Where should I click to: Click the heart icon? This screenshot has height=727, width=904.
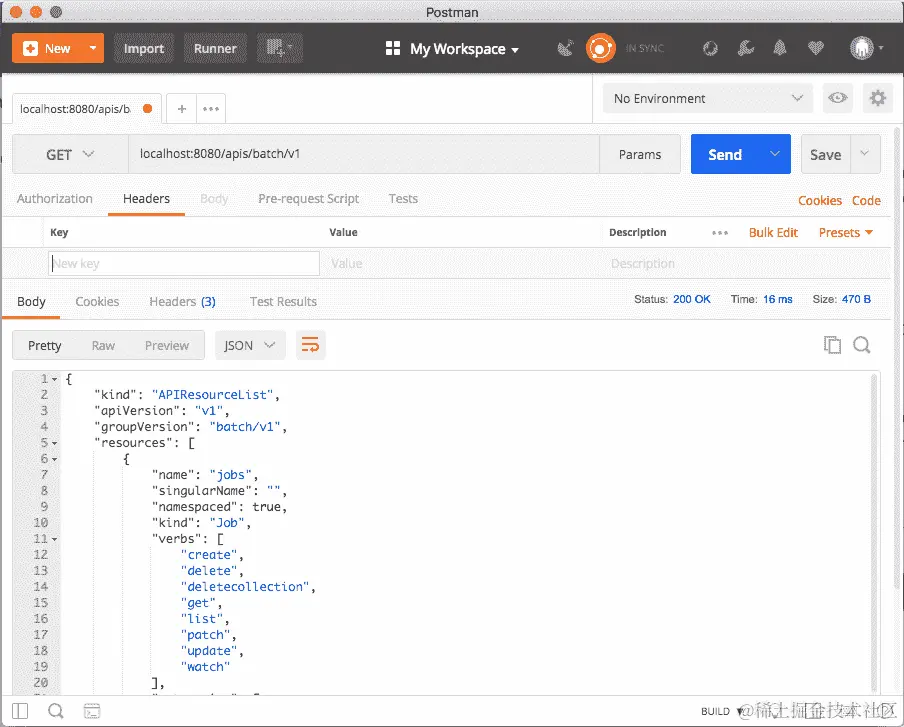(x=816, y=48)
